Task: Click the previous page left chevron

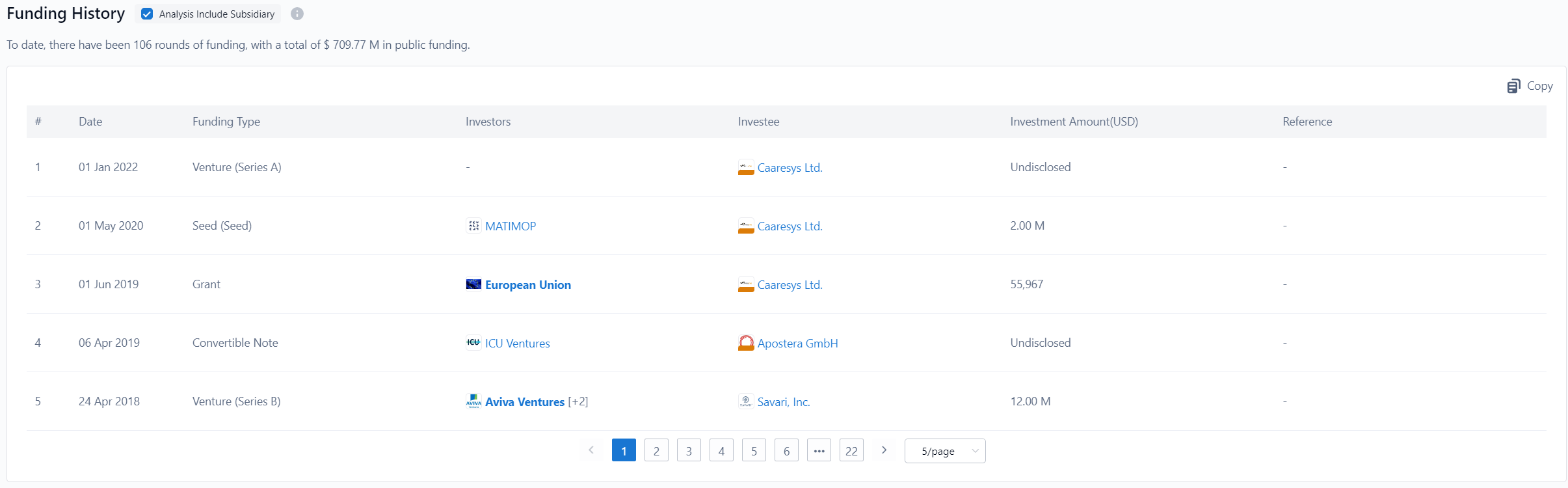Action: [591, 450]
